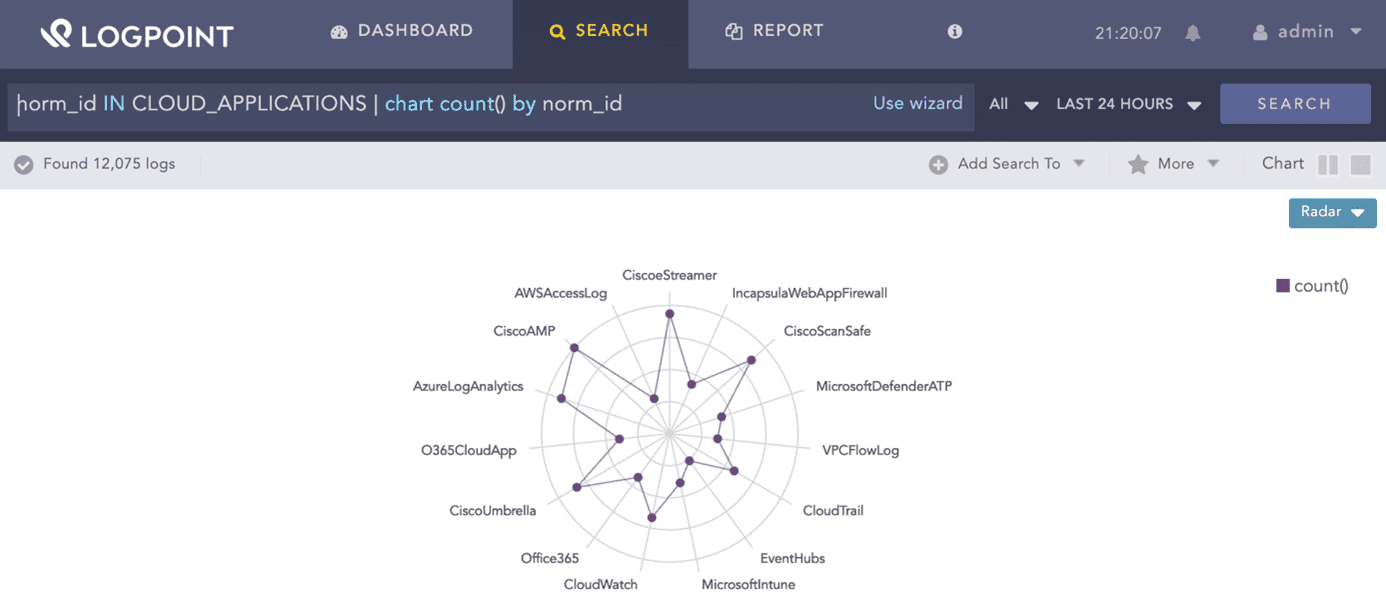
Task: Click the CiscoeStreamer data point on radar
Action: click(x=670, y=314)
